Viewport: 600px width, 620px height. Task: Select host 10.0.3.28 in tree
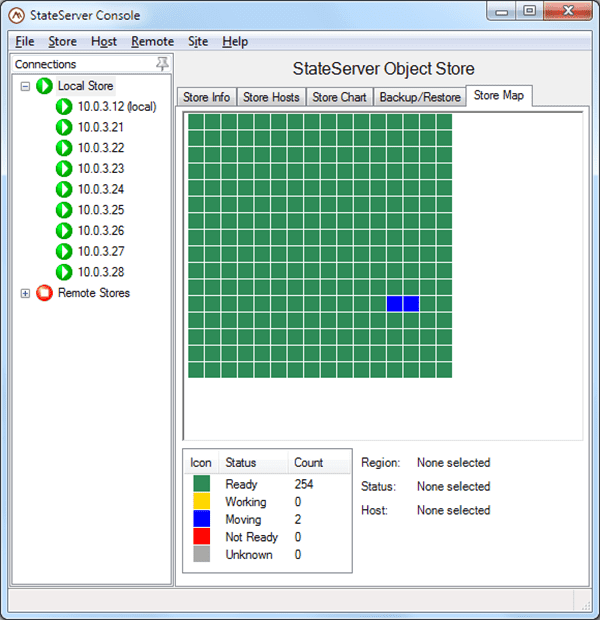(x=101, y=272)
